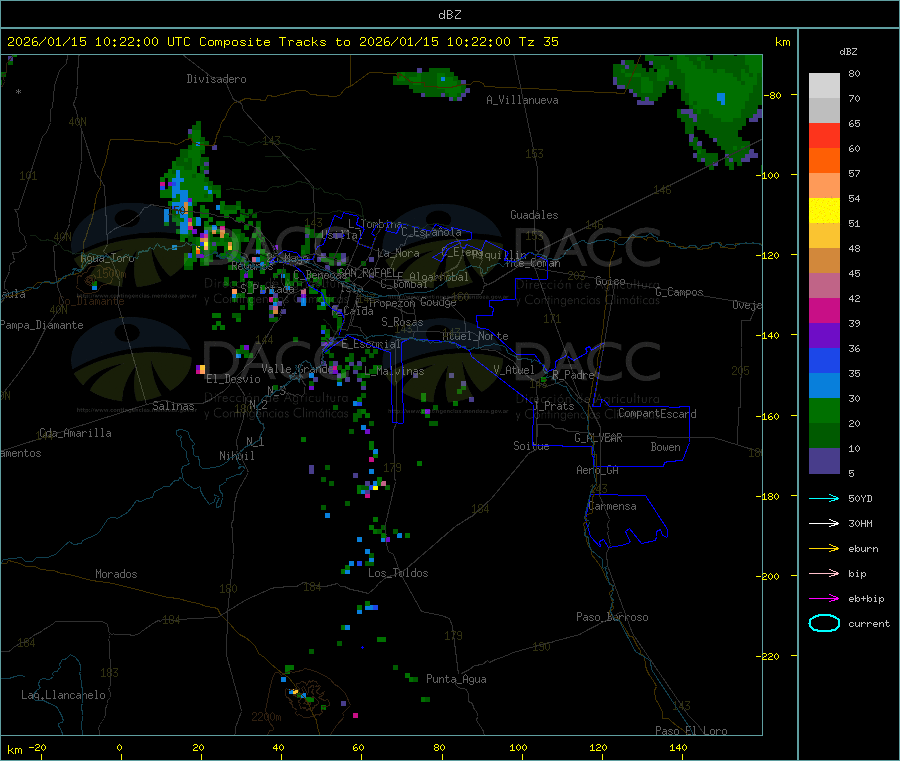Image resolution: width=900 pixels, height=761 pixels.
Task: Click the 'Valle_Grande' map label
Action: (297, 369)
